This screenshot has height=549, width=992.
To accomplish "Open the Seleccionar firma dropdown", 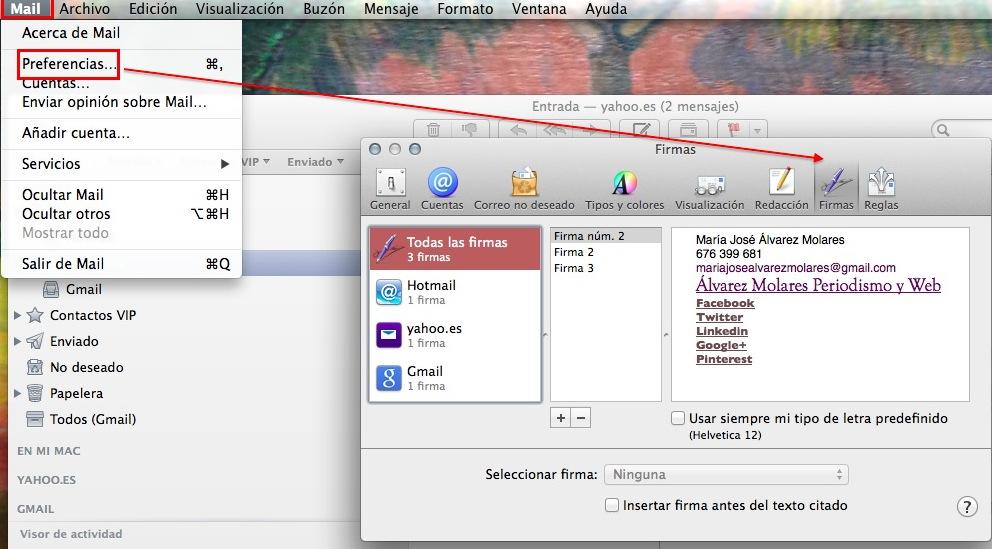I will click(x=726, y=475).
